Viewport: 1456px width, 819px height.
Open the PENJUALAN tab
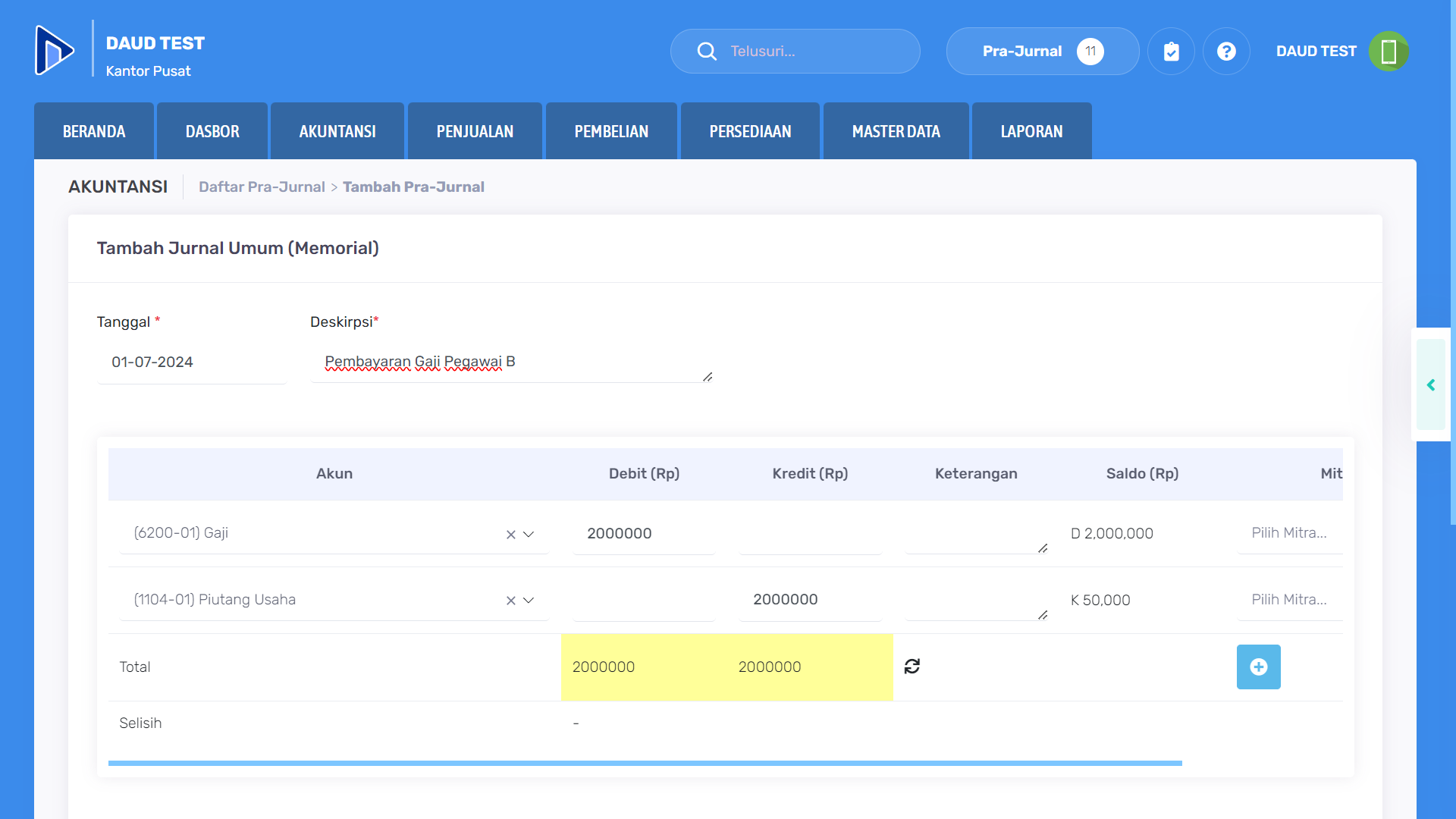tap(475, 131)
